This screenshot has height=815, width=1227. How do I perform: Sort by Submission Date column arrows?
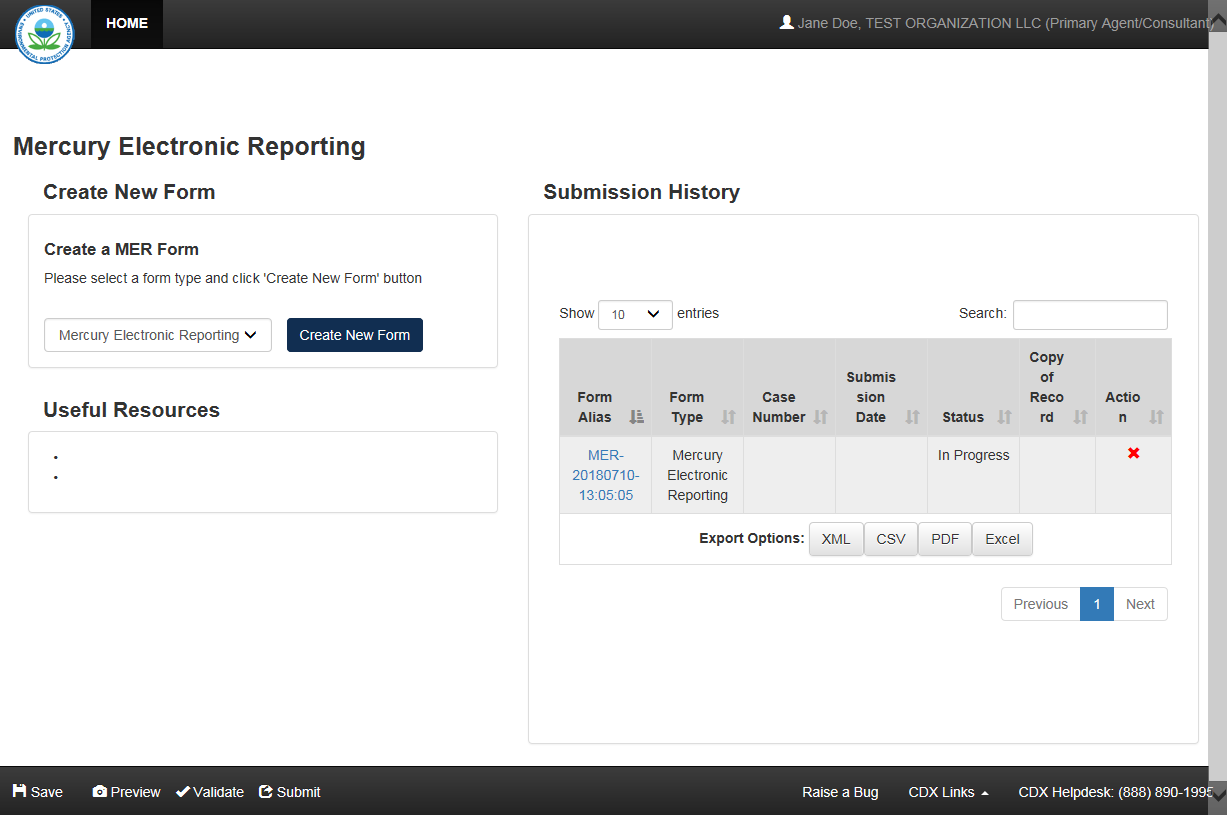(x=912, y=417)
